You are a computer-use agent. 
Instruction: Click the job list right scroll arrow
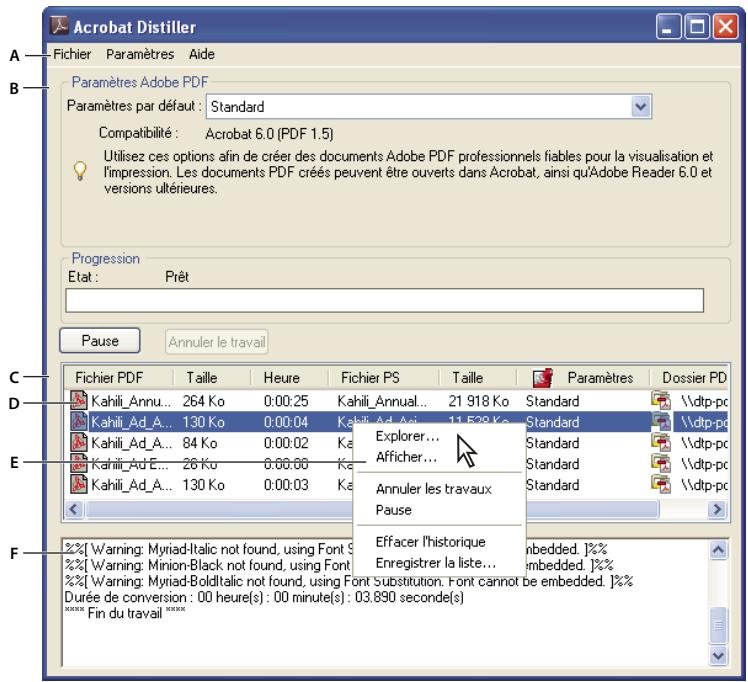pos(717,509)
